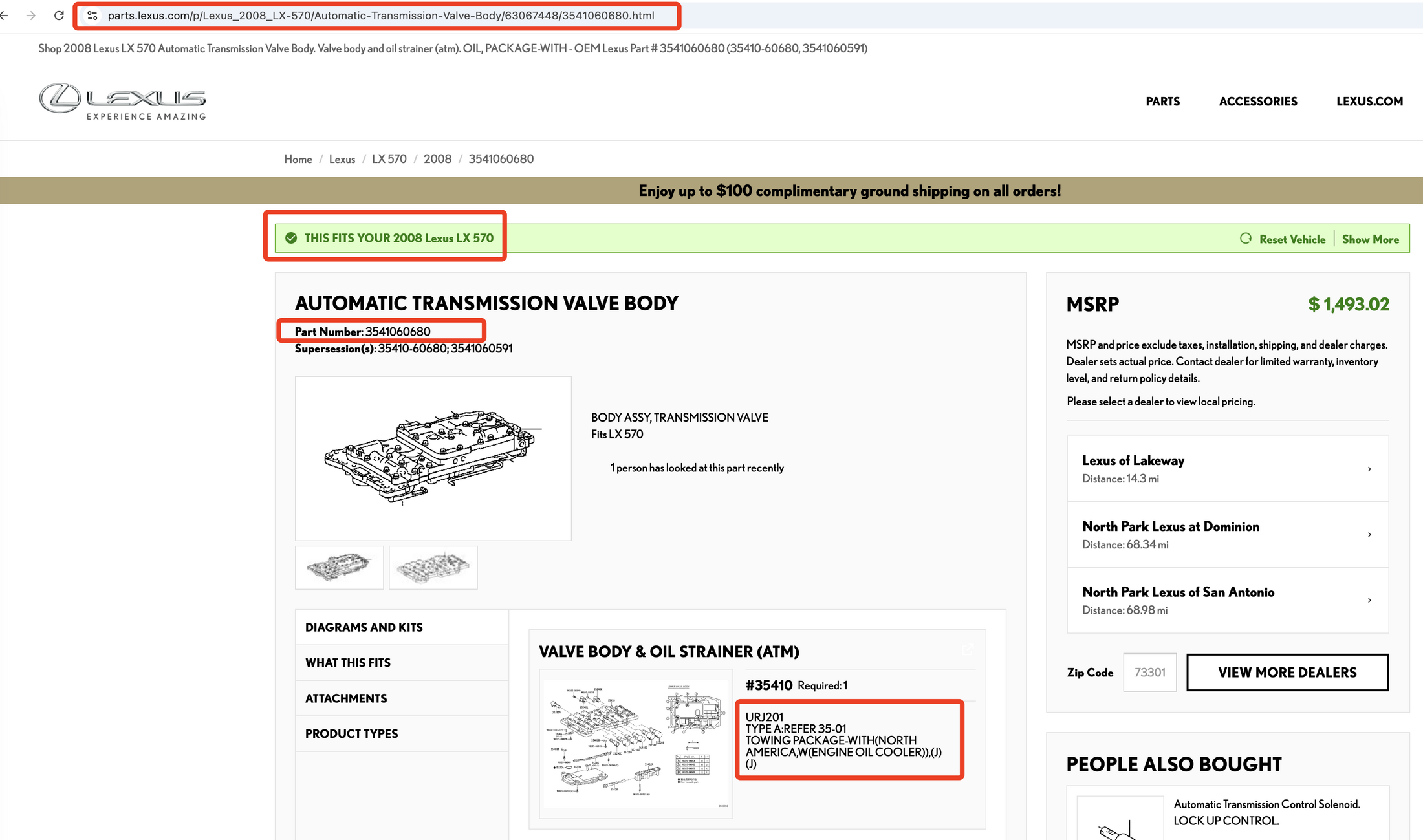
Task: Open Automatic Transmission Control Solenoid product link
Action: 1266,812
